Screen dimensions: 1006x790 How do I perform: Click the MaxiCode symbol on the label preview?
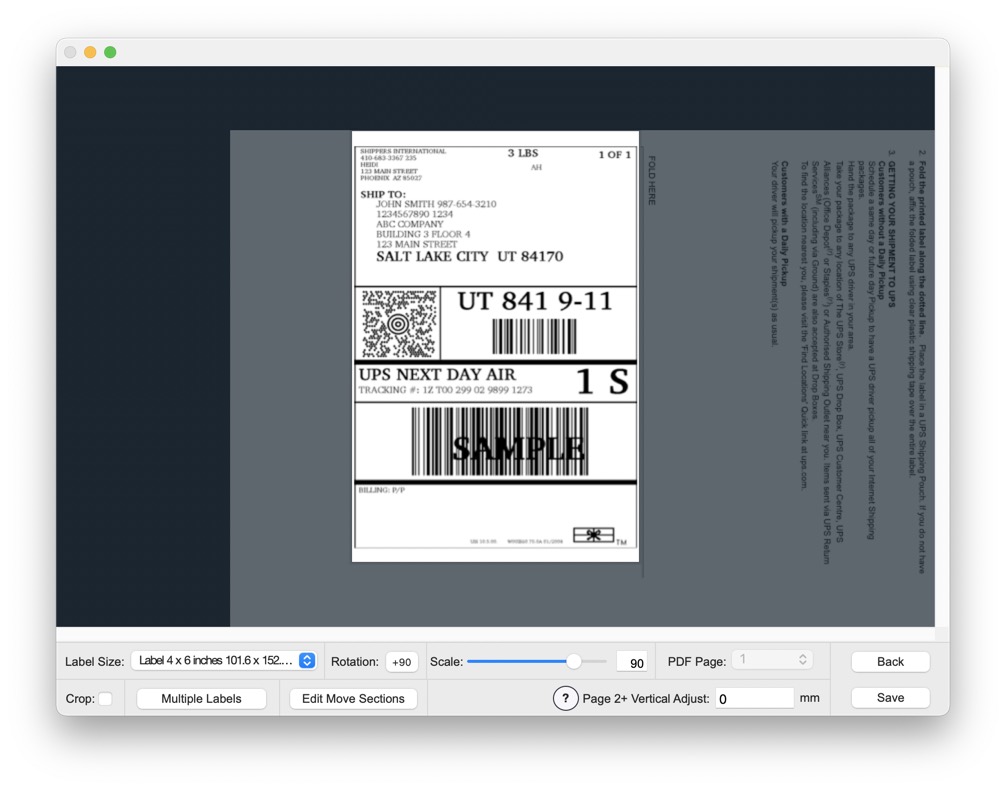[398, 324]
